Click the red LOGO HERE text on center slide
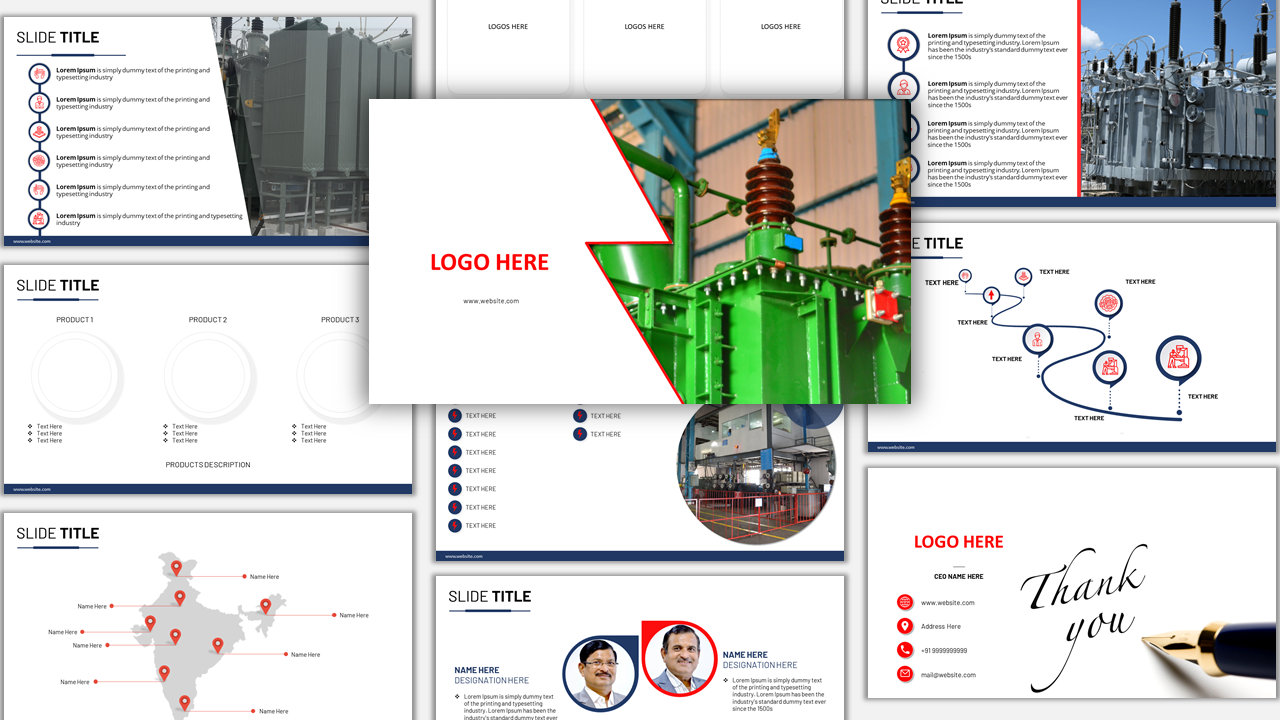 489,262
